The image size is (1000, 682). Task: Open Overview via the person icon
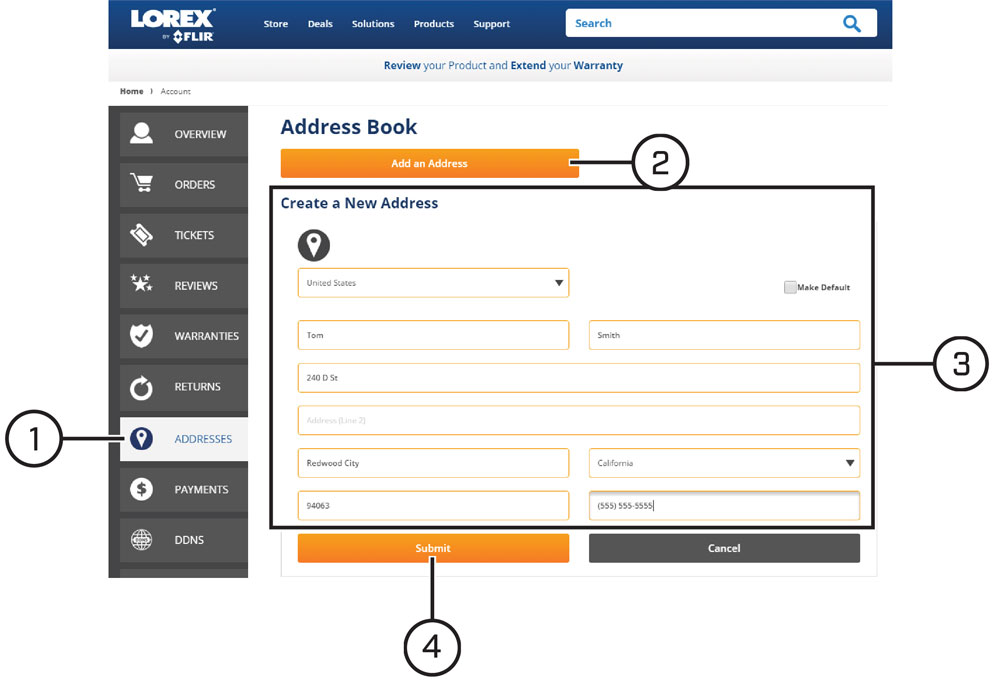(x=141, y=133)
